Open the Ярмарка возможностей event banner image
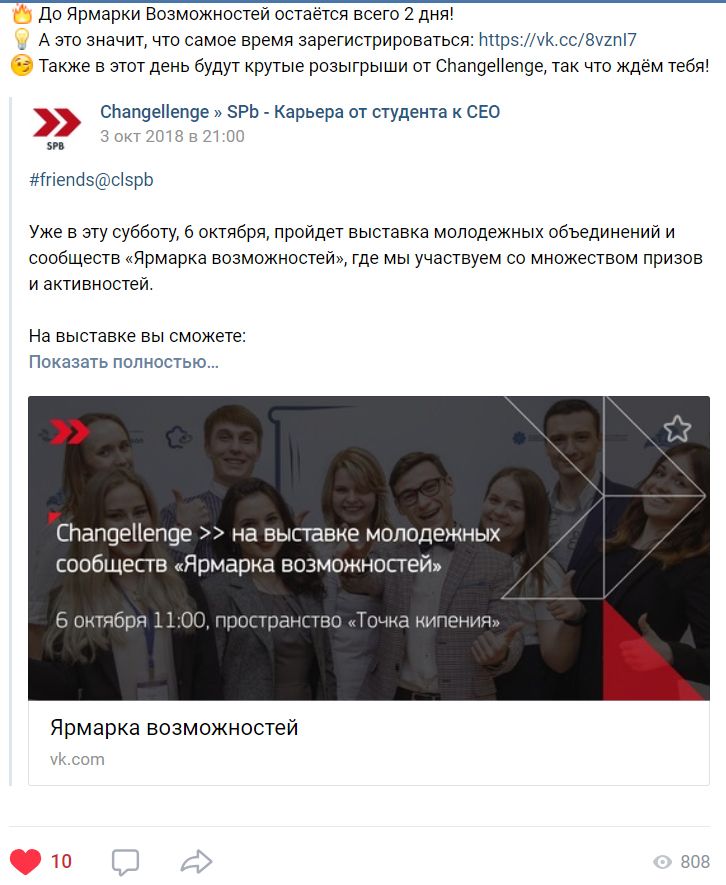The width and height of the screenshot is (726, 885). 369,548
